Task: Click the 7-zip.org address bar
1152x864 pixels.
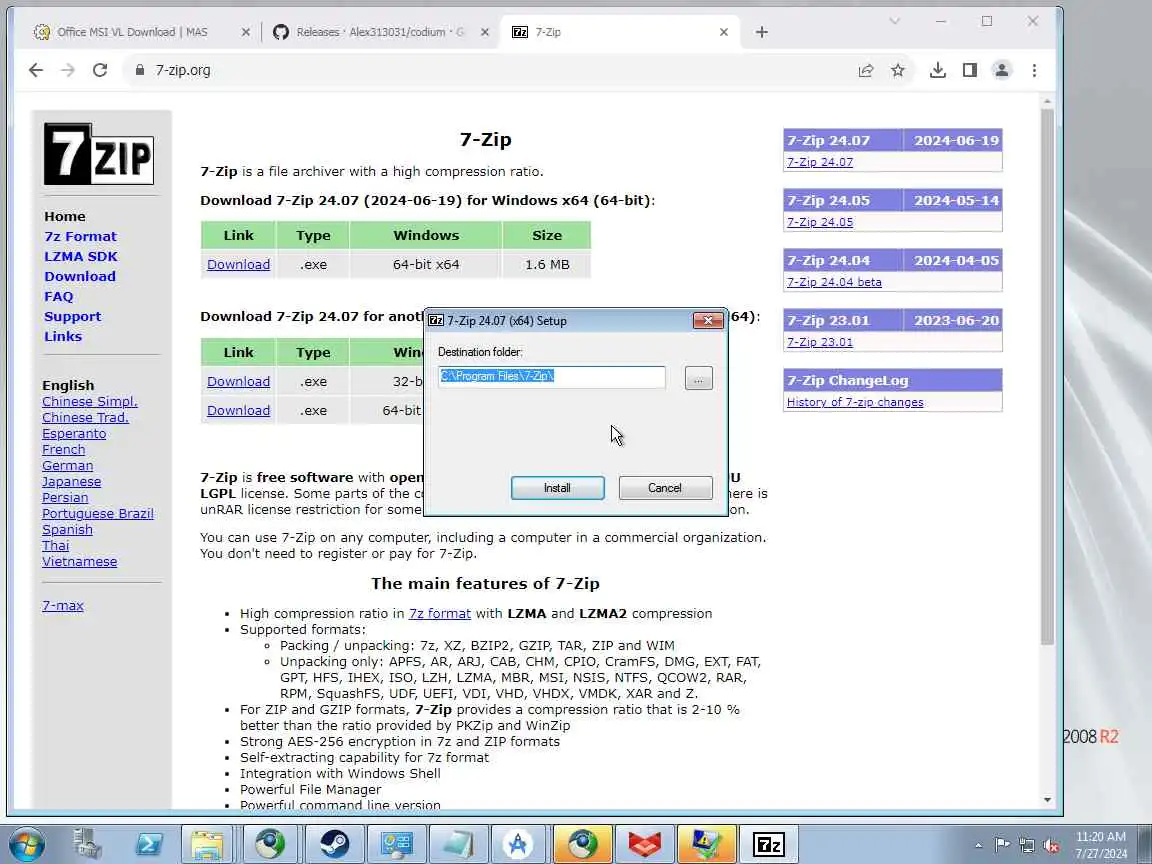Action: tap(485, 71)
